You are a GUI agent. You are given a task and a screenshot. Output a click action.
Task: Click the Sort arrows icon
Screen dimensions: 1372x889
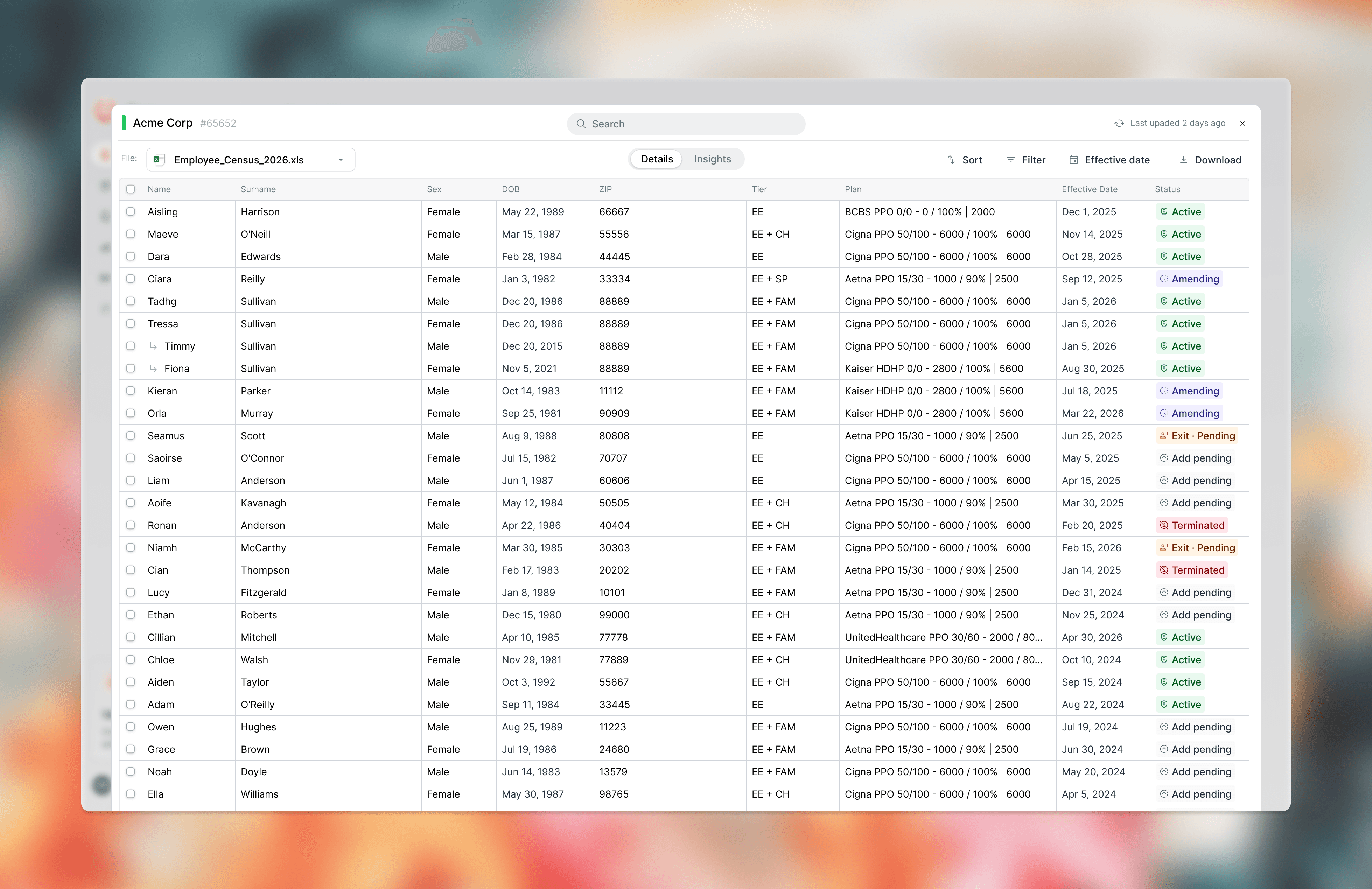click(x=951, y=160)
